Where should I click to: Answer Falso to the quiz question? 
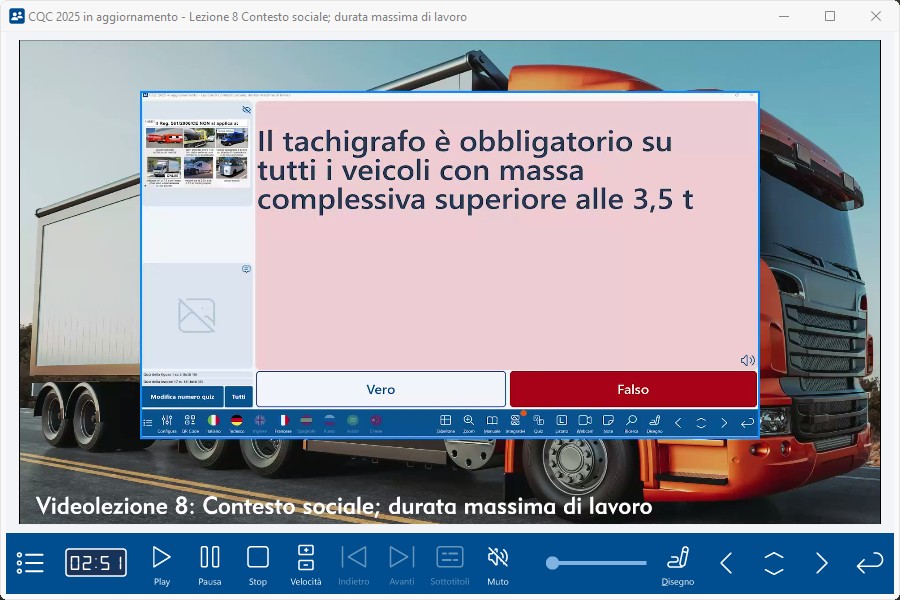click(x=633, y=389)
